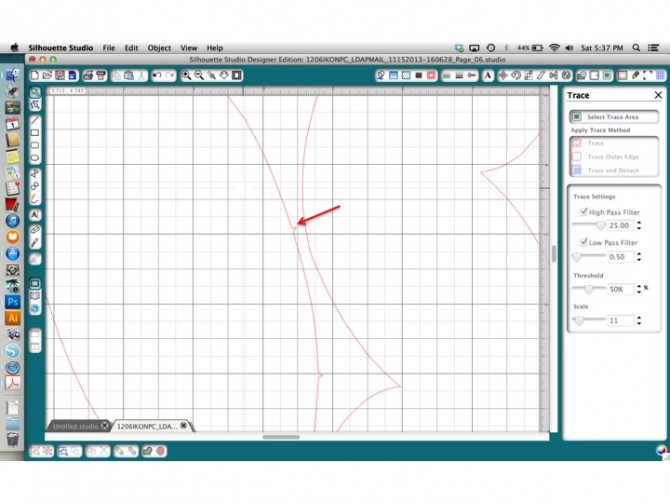Adjust High Pass Filter value stepper

tap(639, 225)
